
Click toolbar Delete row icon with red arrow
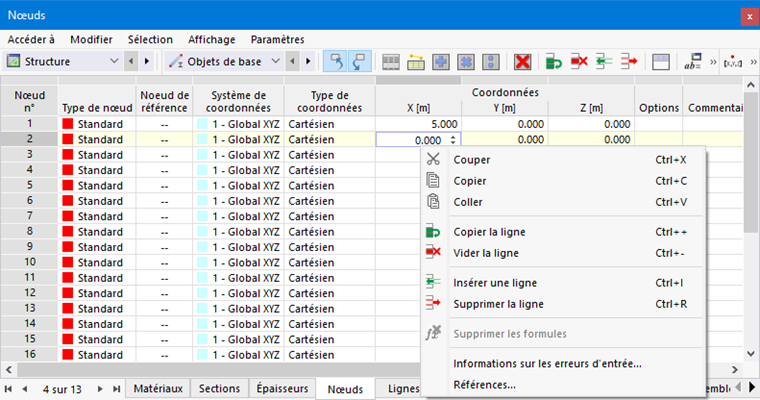pyautogui.click(x=629, y=62)
